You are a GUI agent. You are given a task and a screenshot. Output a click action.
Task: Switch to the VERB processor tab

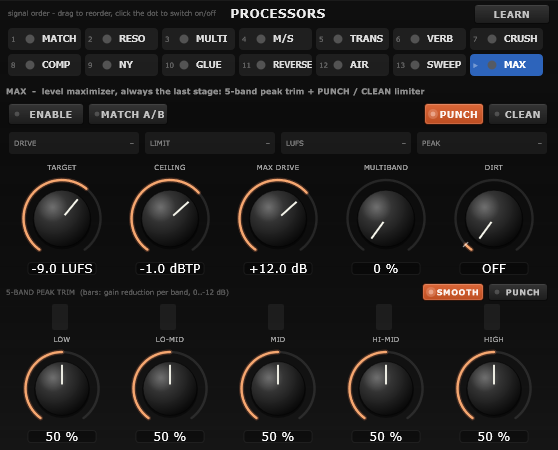point(429,39)
